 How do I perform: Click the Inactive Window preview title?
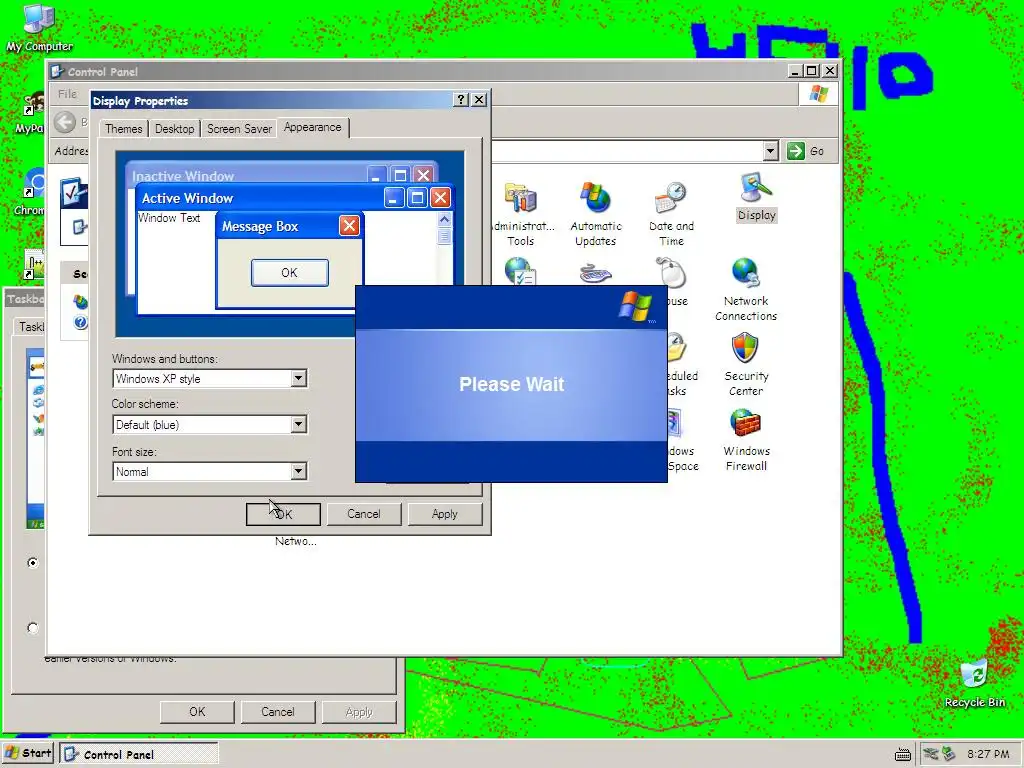pyautogui.click(x=183, y=176)
